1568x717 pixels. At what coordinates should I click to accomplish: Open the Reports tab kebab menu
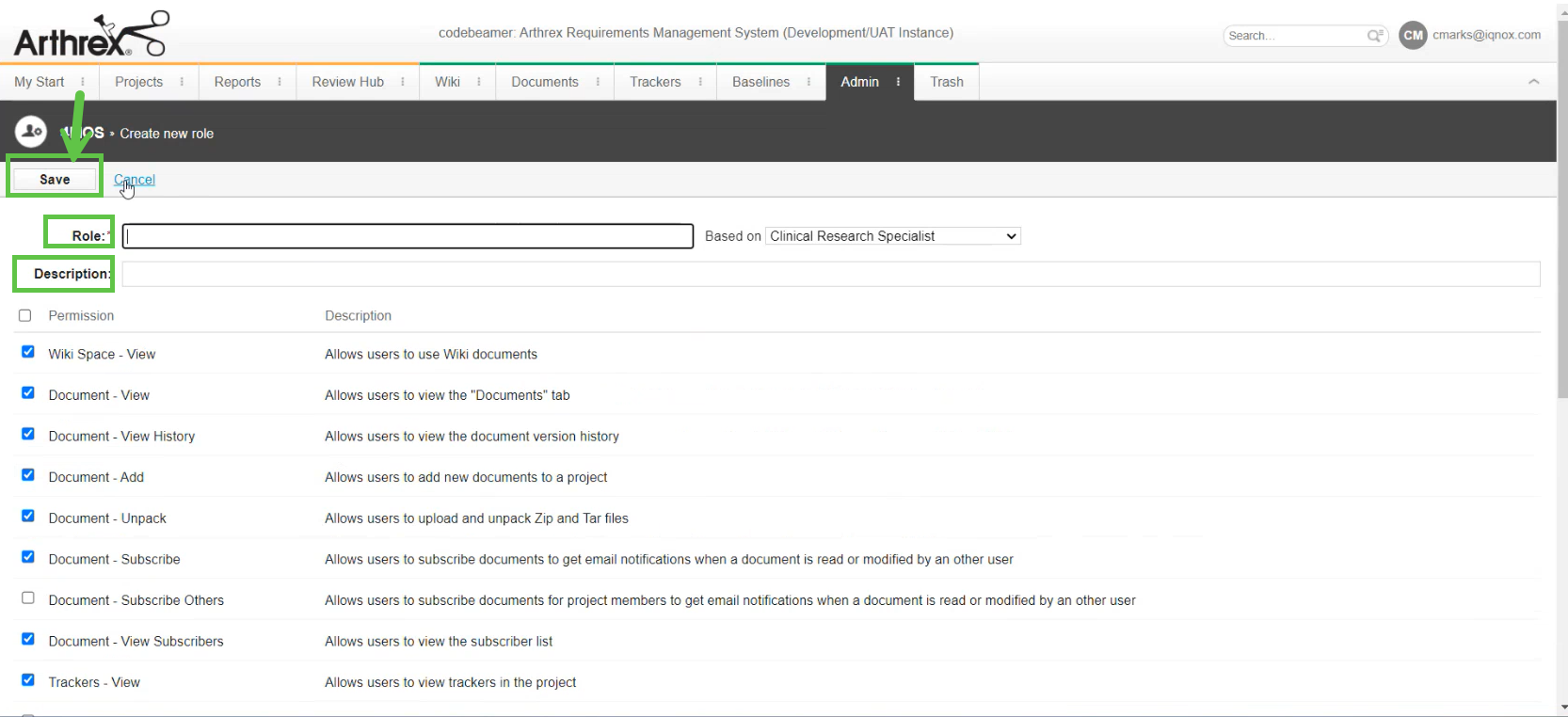point(280,82)
